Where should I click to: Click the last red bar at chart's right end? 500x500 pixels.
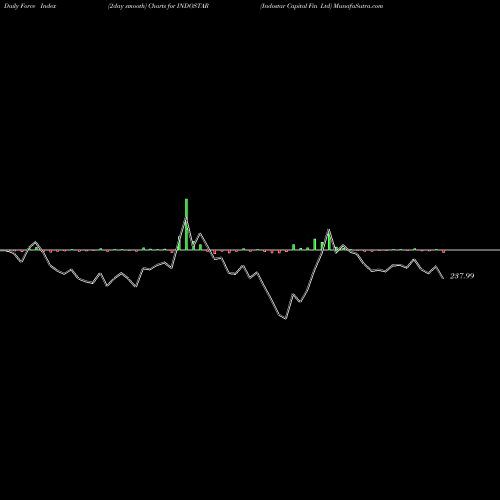(444, 251)
